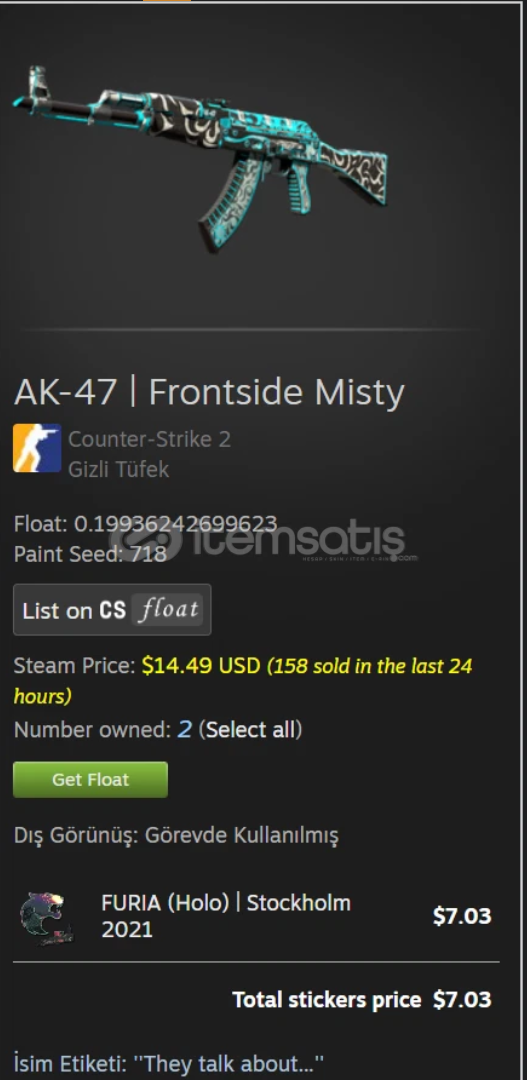The height and width of the screenshot is (1080, 527).
Task: Click the Counter-Strike 2 game icon
Action: tap(37, 448)
